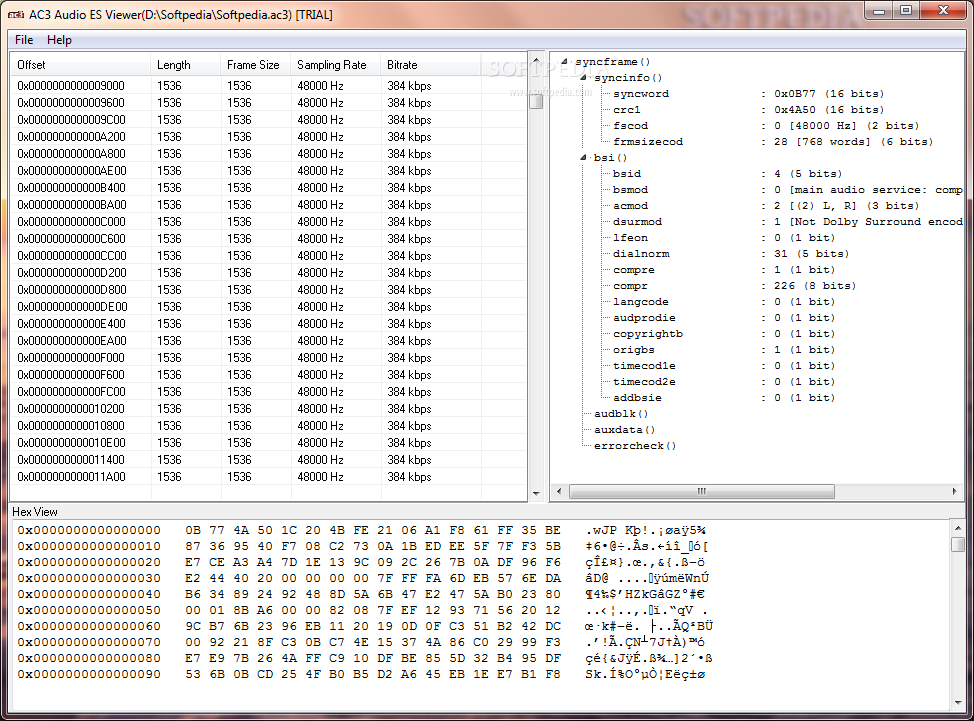This screenshot has width=974, height=721.
Task: Sort by the Offset column header
Action: [x=80, y=65]
